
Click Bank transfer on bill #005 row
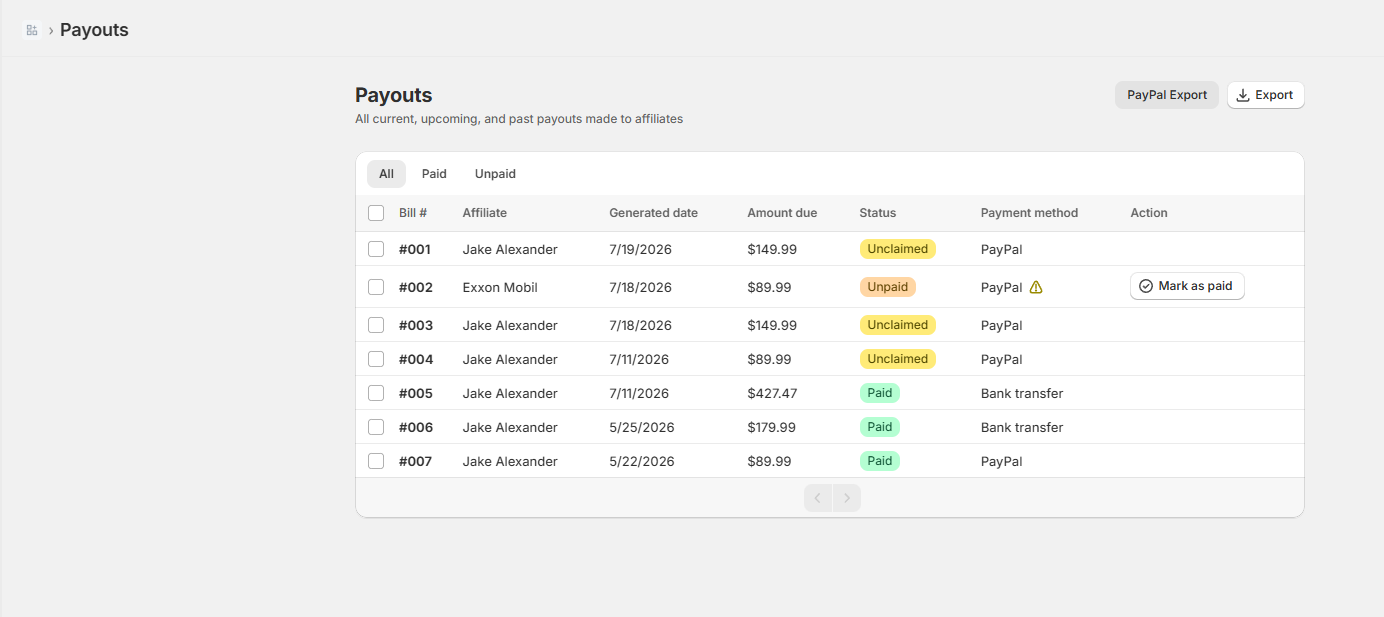pyautogui.click(x=1022, y=393)
